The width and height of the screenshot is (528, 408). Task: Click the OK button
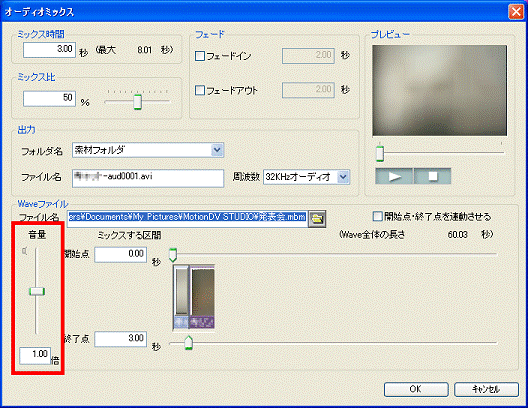(416, 389)
